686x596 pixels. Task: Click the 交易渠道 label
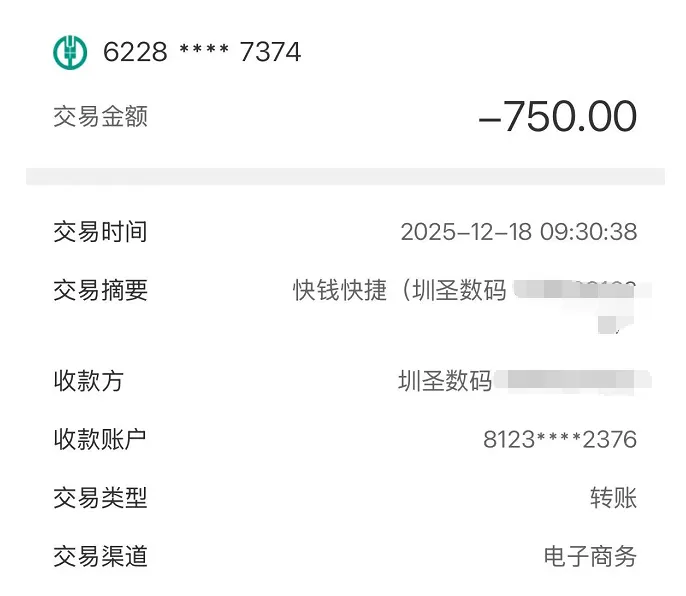(x=100, y=555)
